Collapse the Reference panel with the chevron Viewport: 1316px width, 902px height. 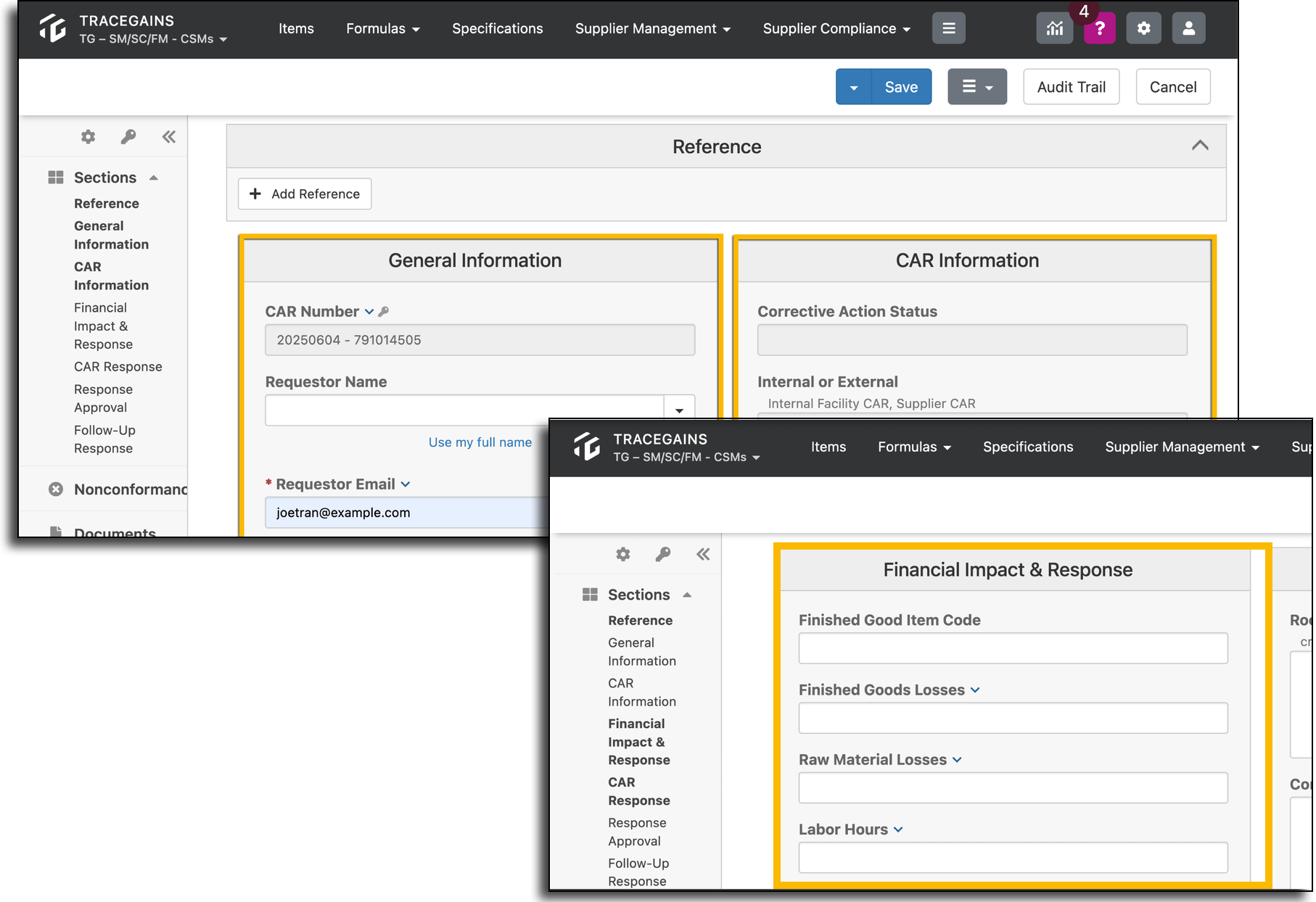pos(1200,146)
